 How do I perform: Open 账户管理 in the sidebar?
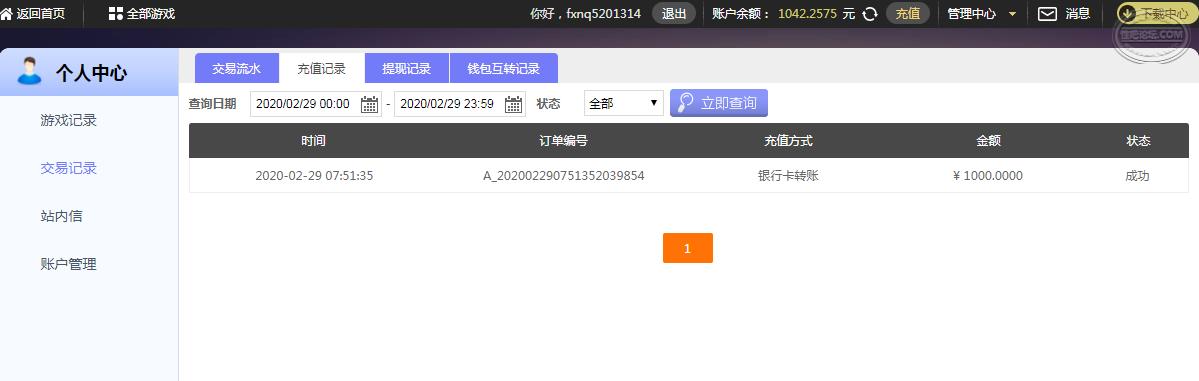(x=68, y=265)
